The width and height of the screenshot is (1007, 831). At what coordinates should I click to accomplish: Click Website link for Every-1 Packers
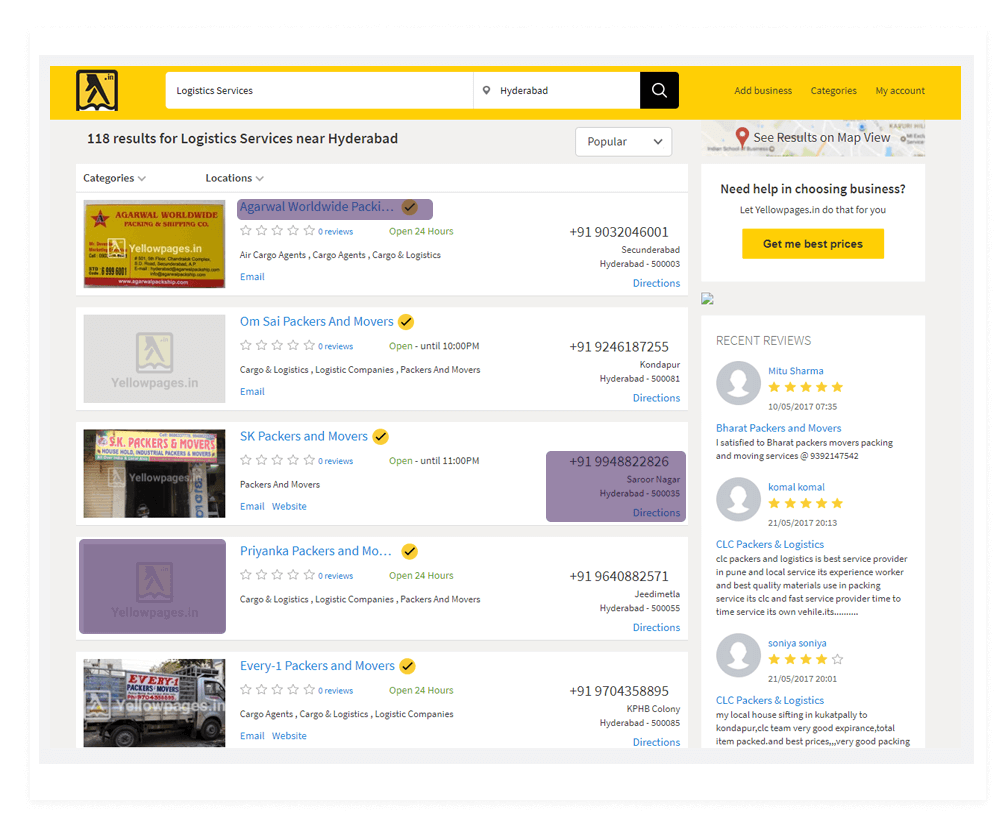(x=289, y=736)
